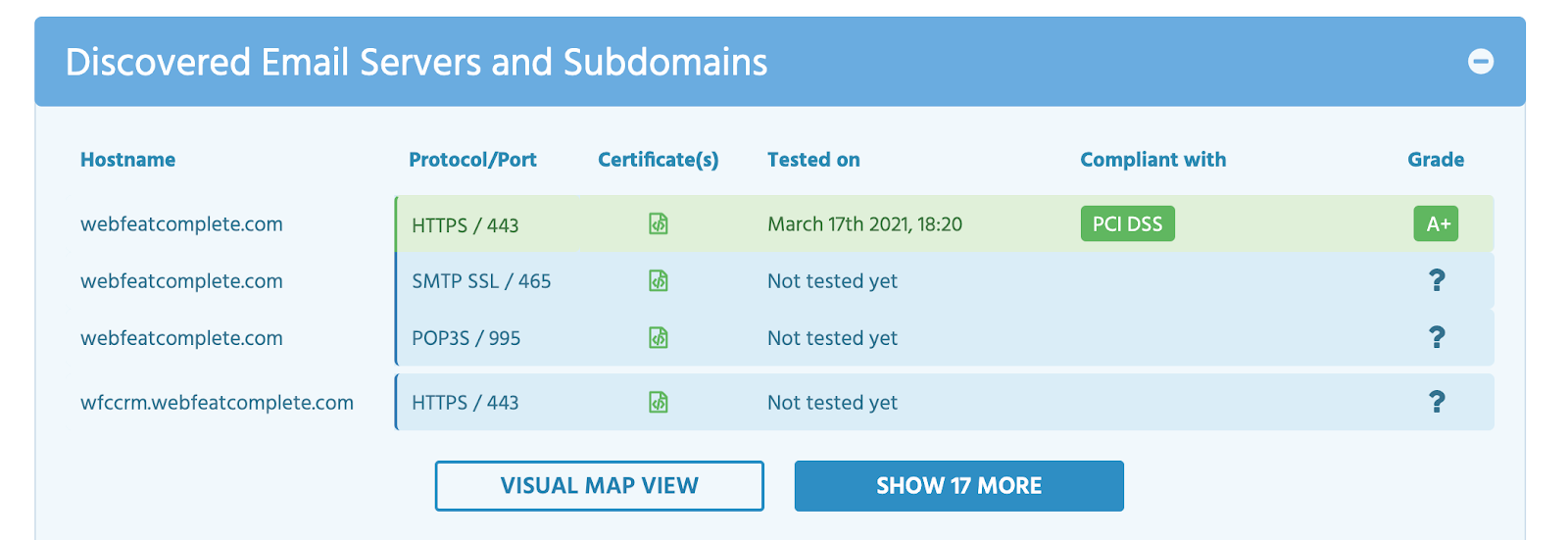Click POP3S / 995 protocol cell

coord(465,338)
